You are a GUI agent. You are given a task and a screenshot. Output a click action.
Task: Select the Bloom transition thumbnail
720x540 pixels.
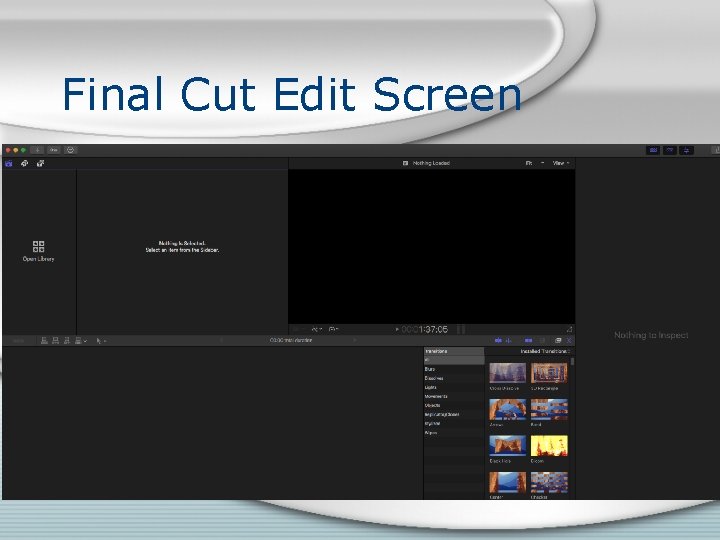click(549, 445)
